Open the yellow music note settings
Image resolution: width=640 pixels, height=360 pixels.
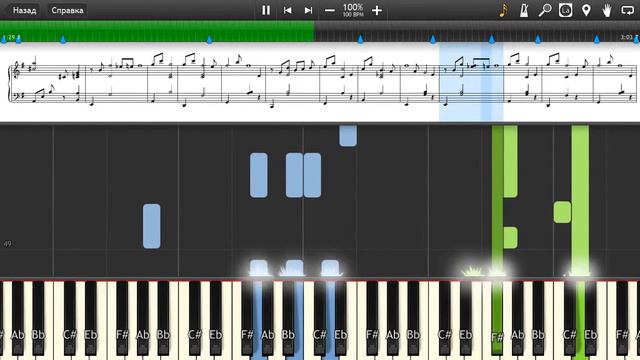(503, 10)
